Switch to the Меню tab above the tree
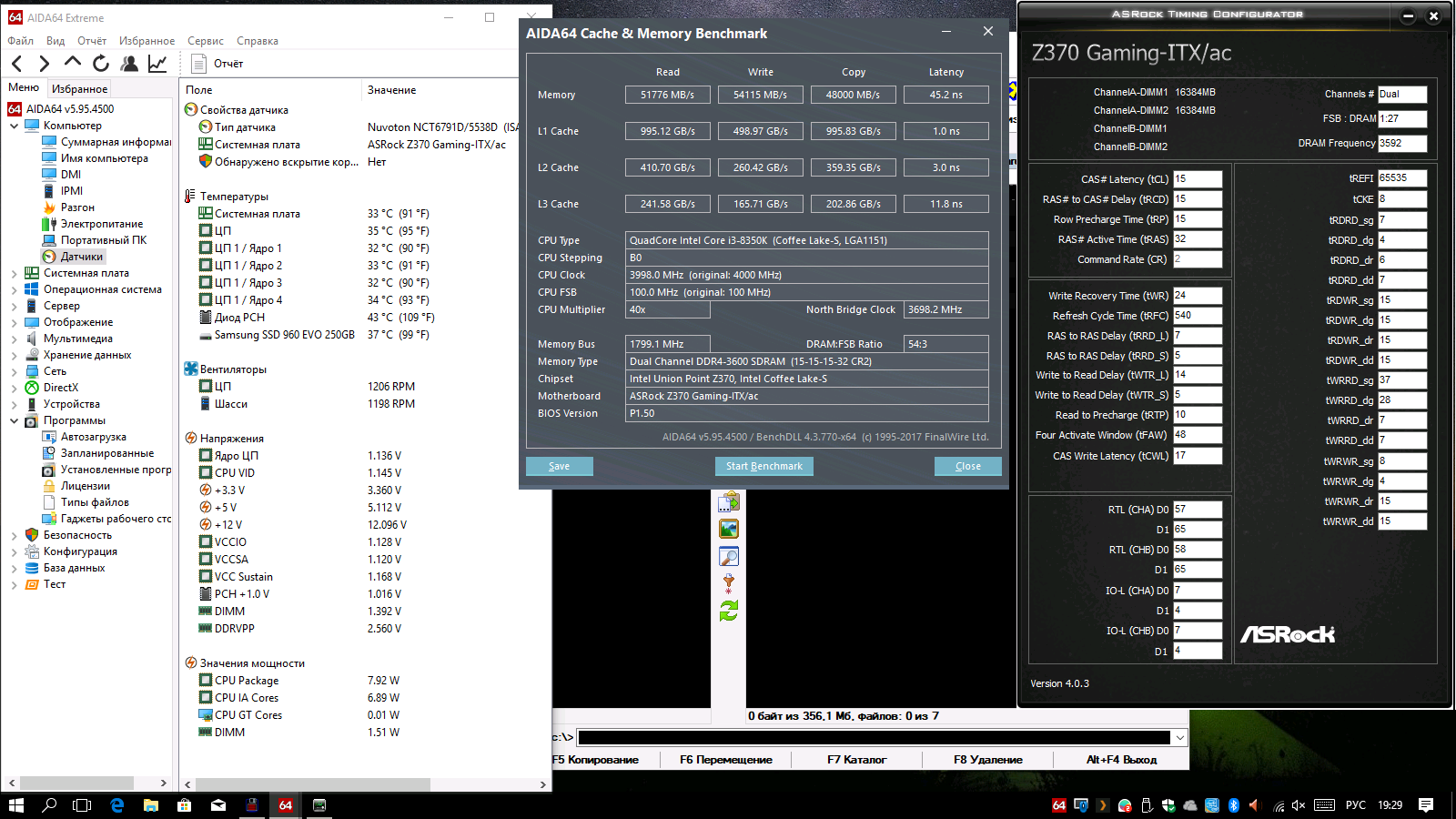Screen dimensions: 1456x819 click(x=24, y=87)
